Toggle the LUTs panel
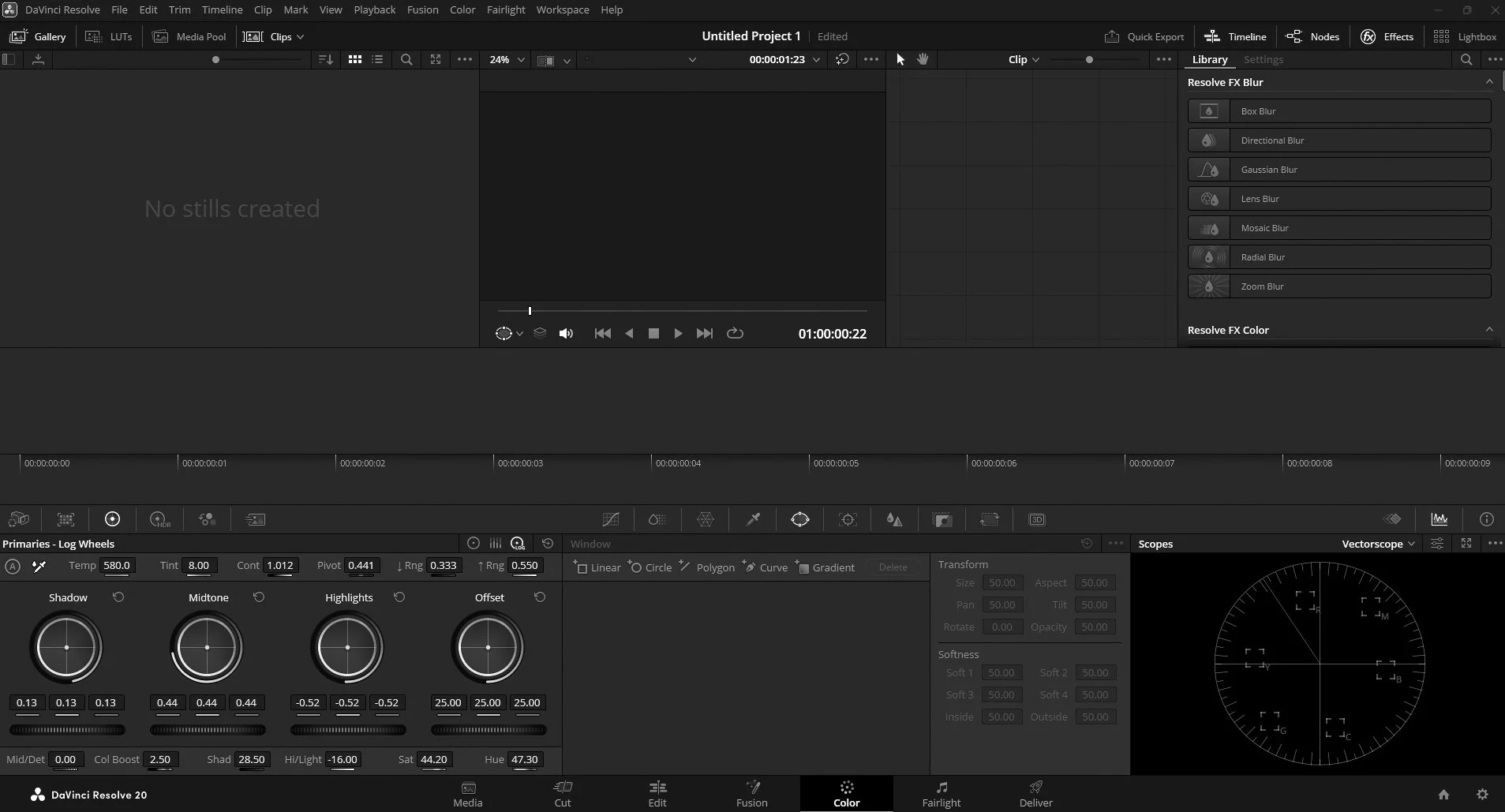Screen dimensions: 1505x812 pos(109,36)
